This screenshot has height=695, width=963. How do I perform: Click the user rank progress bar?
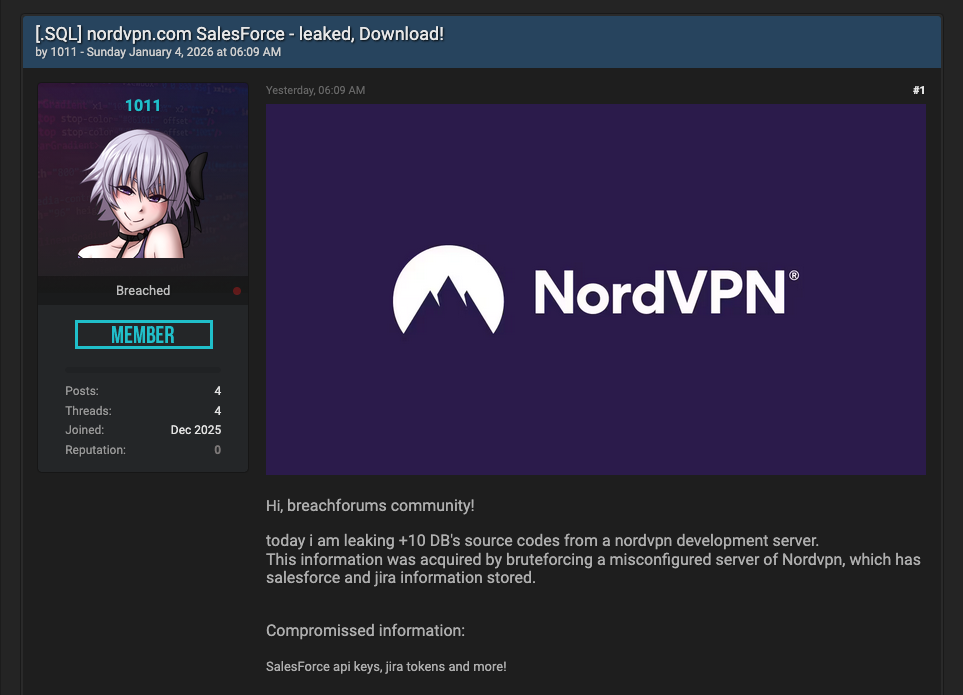point(142,370)
